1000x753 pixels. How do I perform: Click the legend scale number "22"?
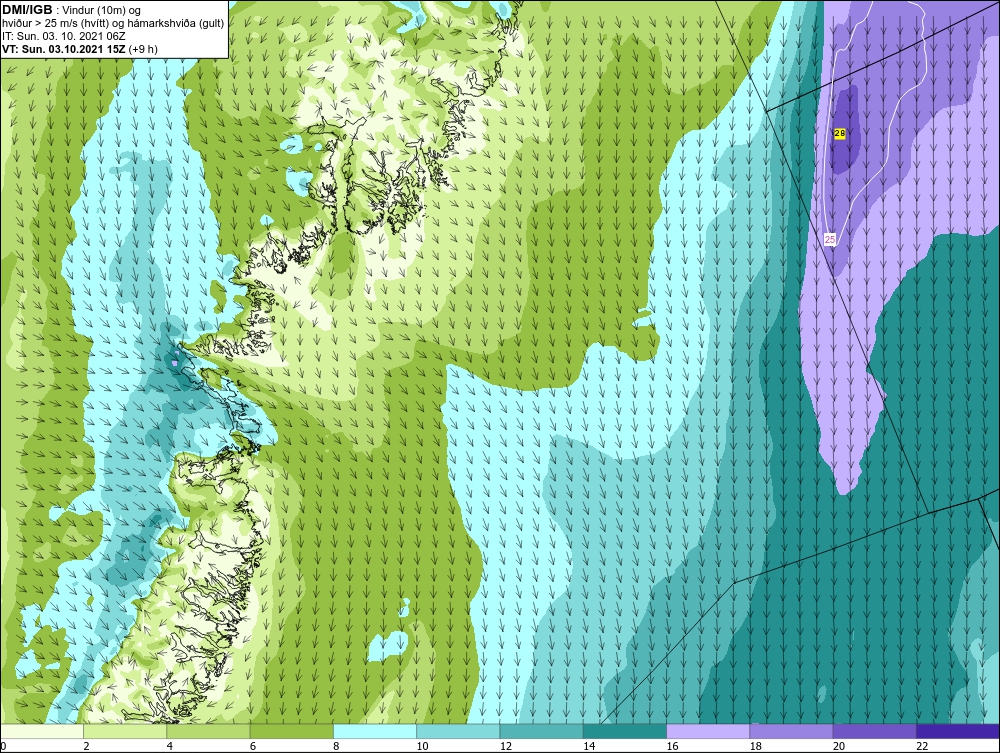point(922,747)
